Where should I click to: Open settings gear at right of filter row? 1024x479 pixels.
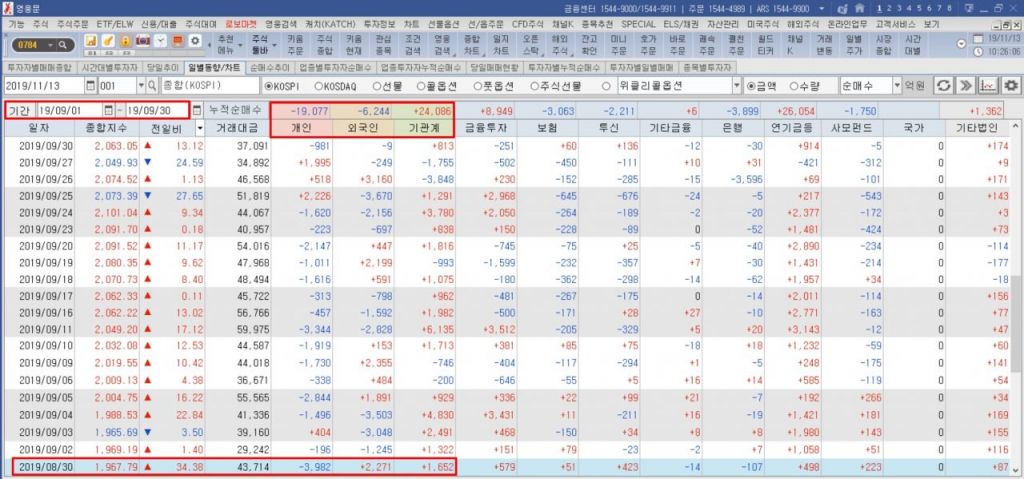pos(1011,87)
